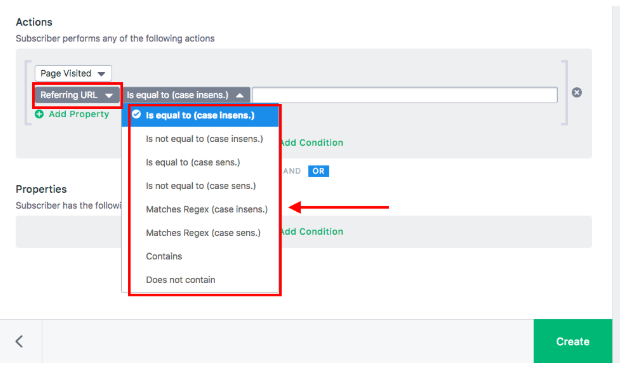
Task: Choose 'Is not equal to (case insens.)'
Action: pyautogui.click(x=204, y=139)
